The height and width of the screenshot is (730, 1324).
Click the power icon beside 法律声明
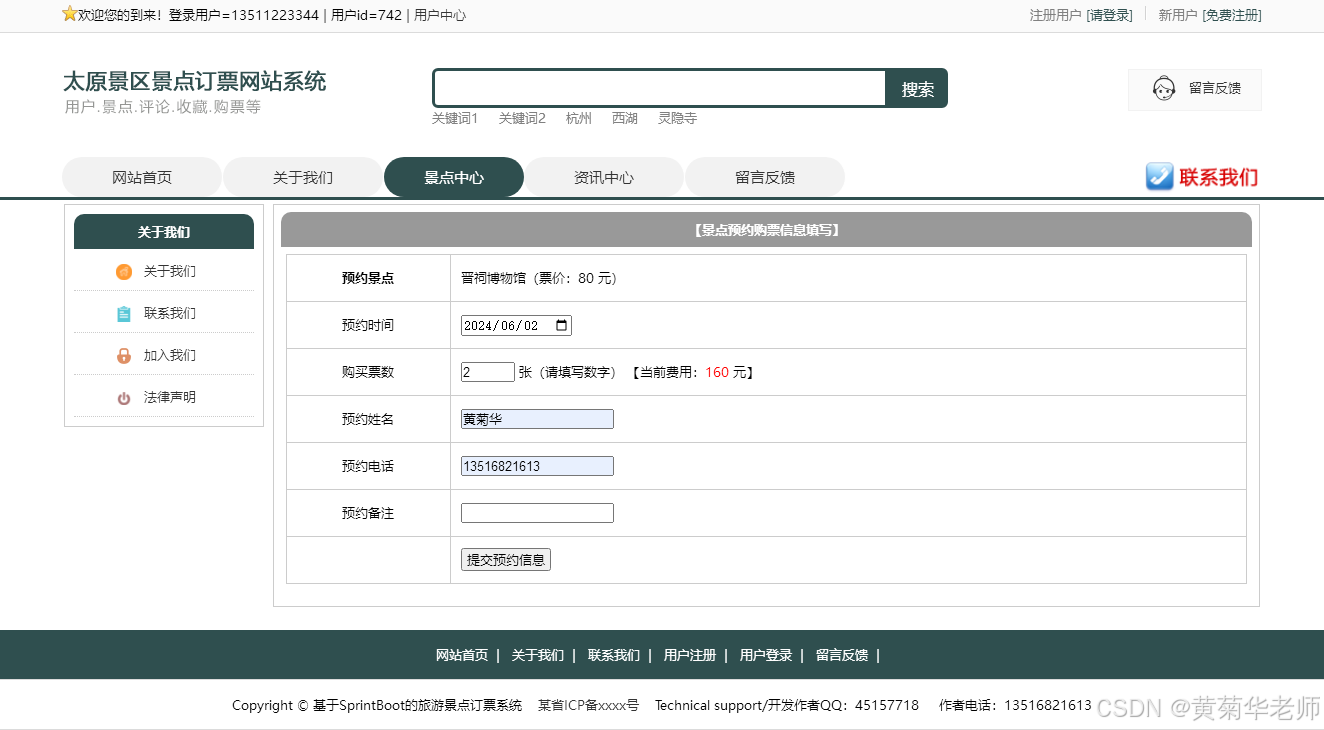[x=124, y=398]
